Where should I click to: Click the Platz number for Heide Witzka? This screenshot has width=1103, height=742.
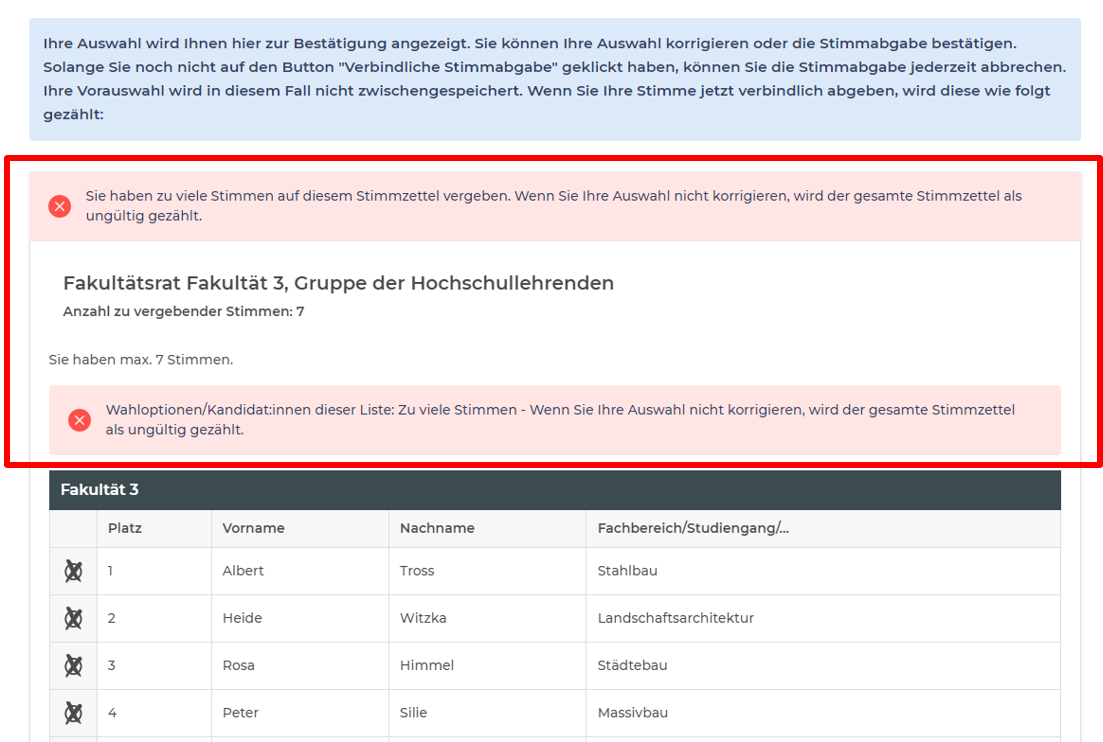[x=111, y=618]
